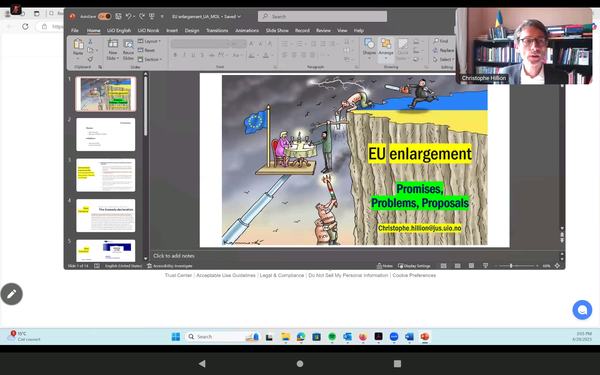This screenshot has width=600, height=375.
Task: Open the Cookie Preferences link
Action: [414, 275]
